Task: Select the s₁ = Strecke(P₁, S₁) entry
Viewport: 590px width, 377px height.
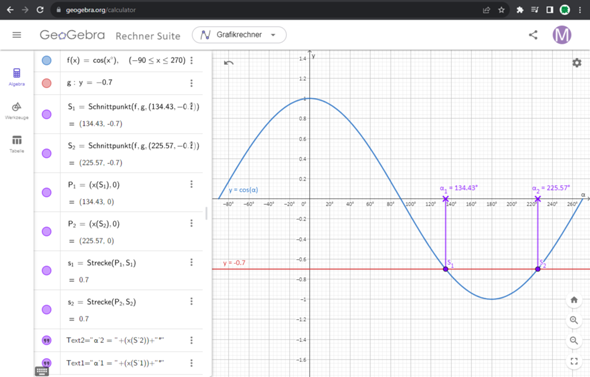Action: (x=102, y=263)
